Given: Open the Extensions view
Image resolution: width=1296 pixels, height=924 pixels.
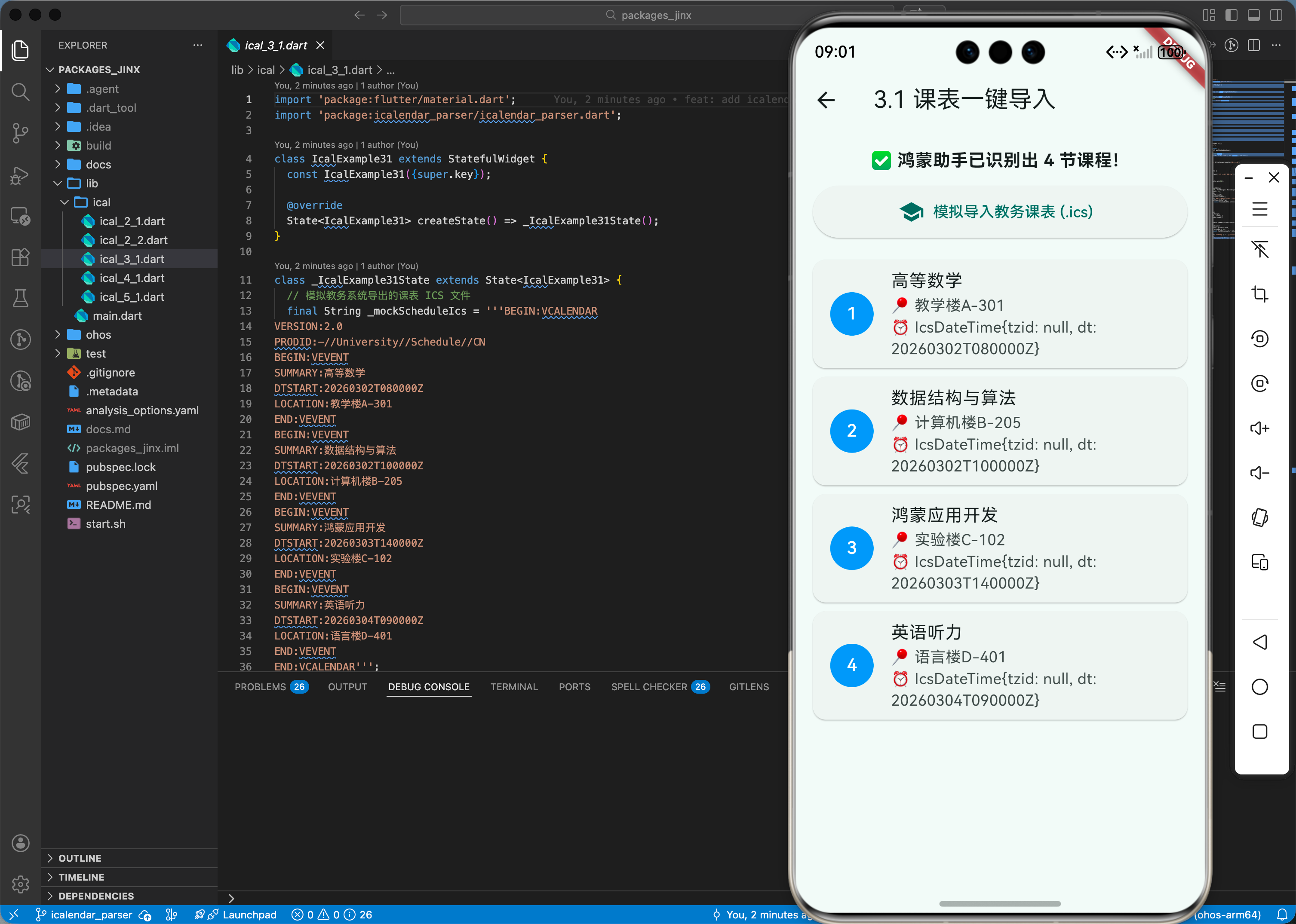Looking at the screenshot, I should coord(21,257).
